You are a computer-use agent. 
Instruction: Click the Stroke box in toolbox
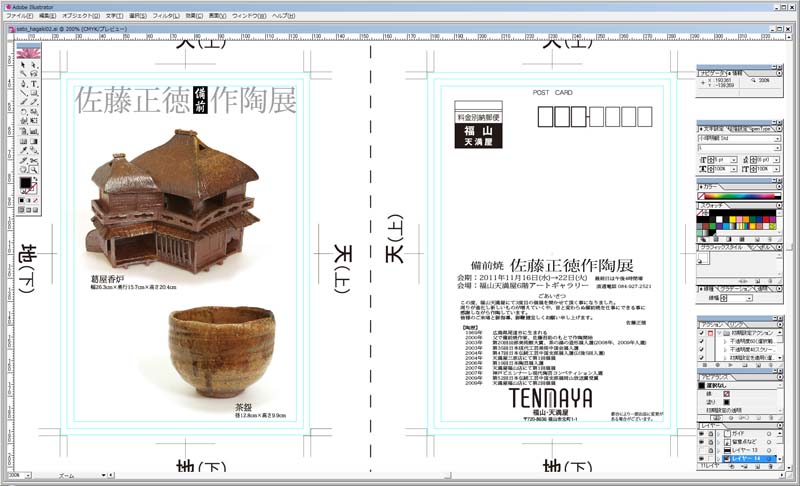point(32,189)
